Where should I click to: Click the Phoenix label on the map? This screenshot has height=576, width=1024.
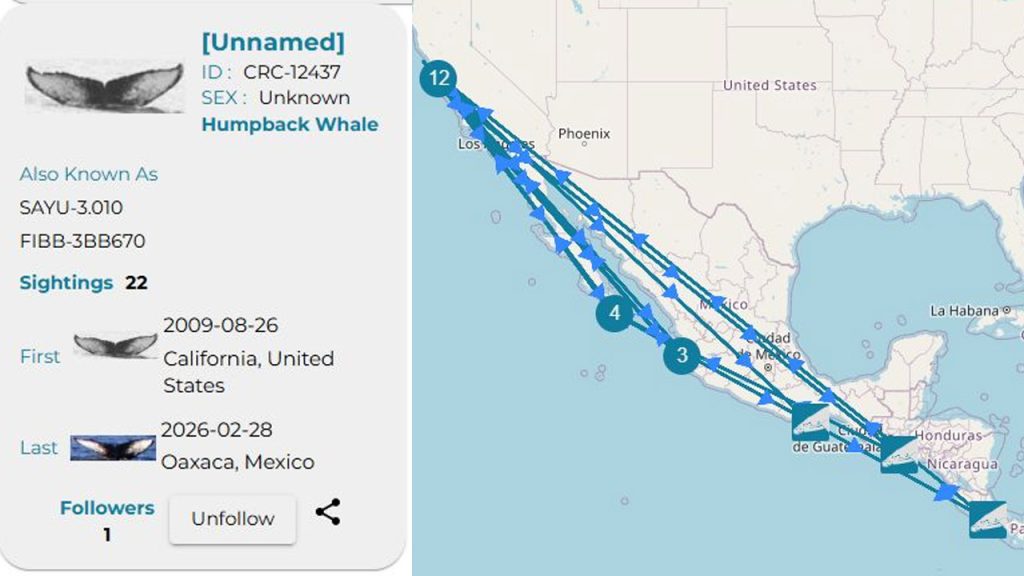(584, 133)
